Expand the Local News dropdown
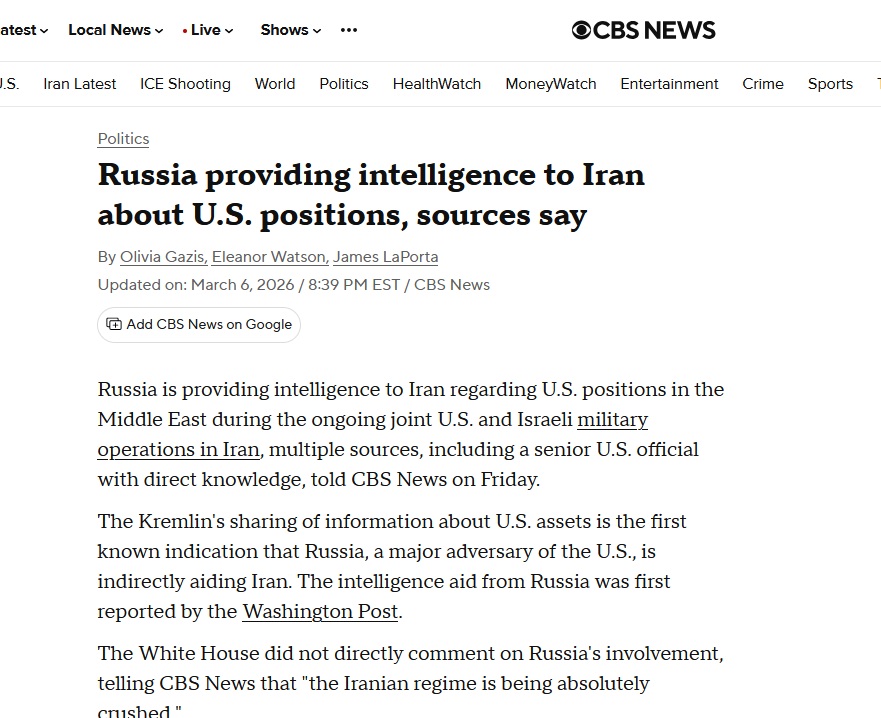This screenshot has width=881, height=718. 108,30
